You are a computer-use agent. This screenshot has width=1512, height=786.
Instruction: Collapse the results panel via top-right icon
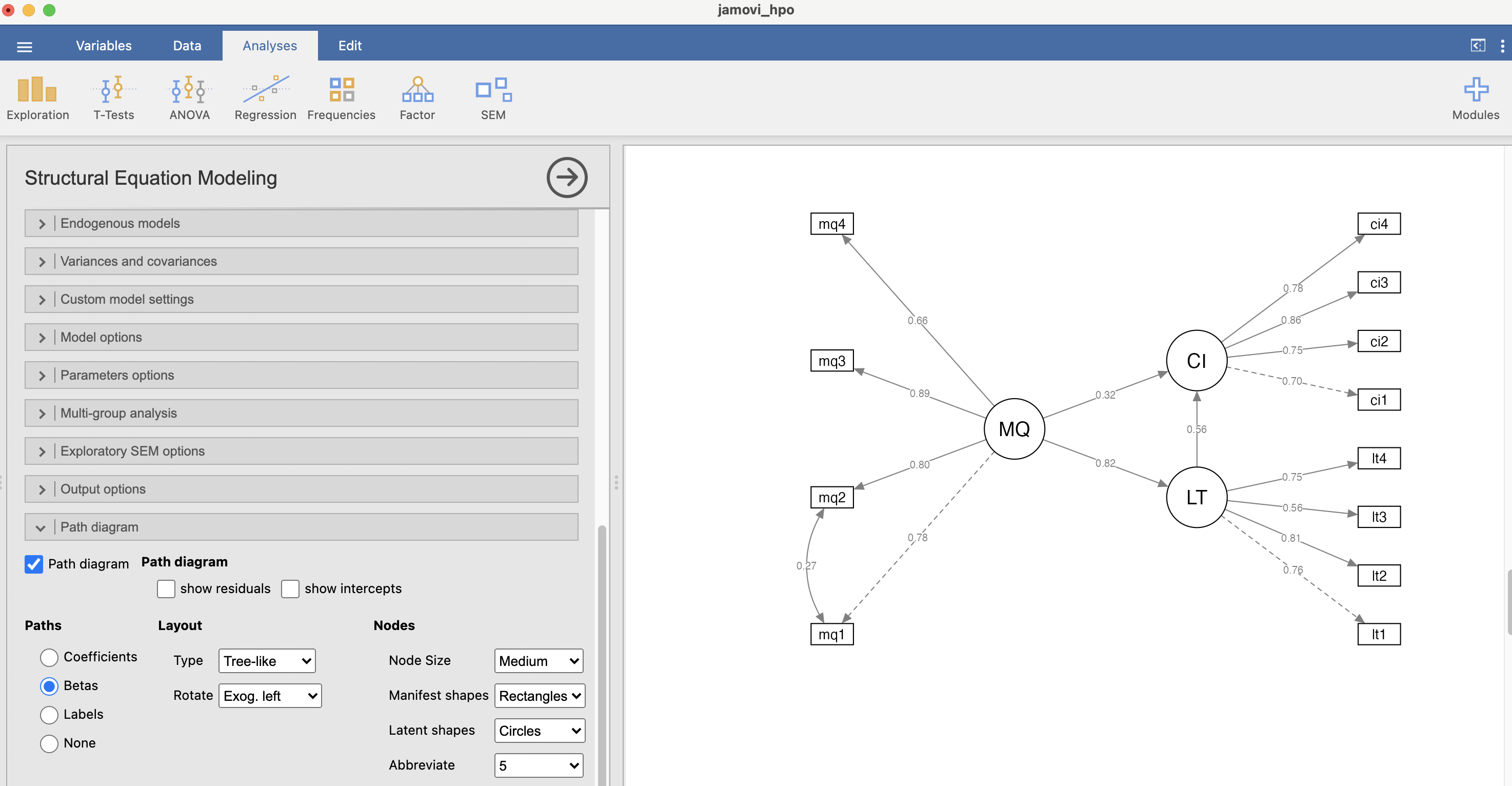point(1478,45)
